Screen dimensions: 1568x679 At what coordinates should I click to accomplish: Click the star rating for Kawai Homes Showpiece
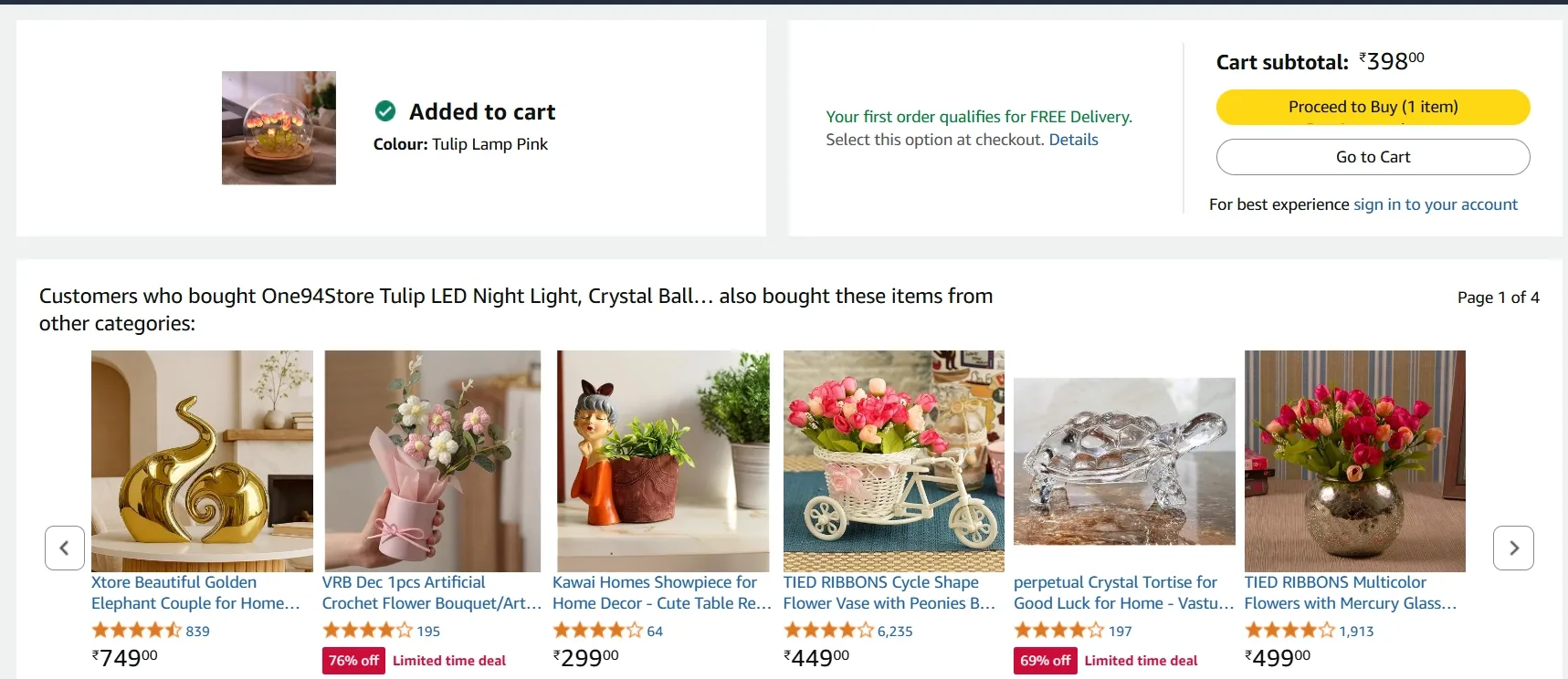coord(597,631)
